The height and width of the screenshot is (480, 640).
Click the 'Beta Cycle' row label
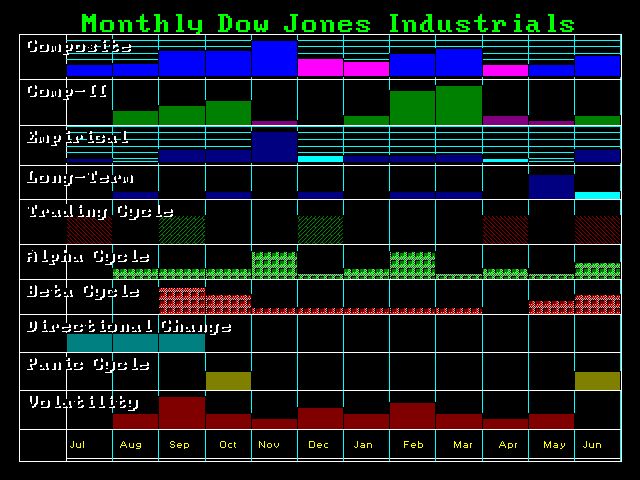pyautogui.click(x=83, y=292)
